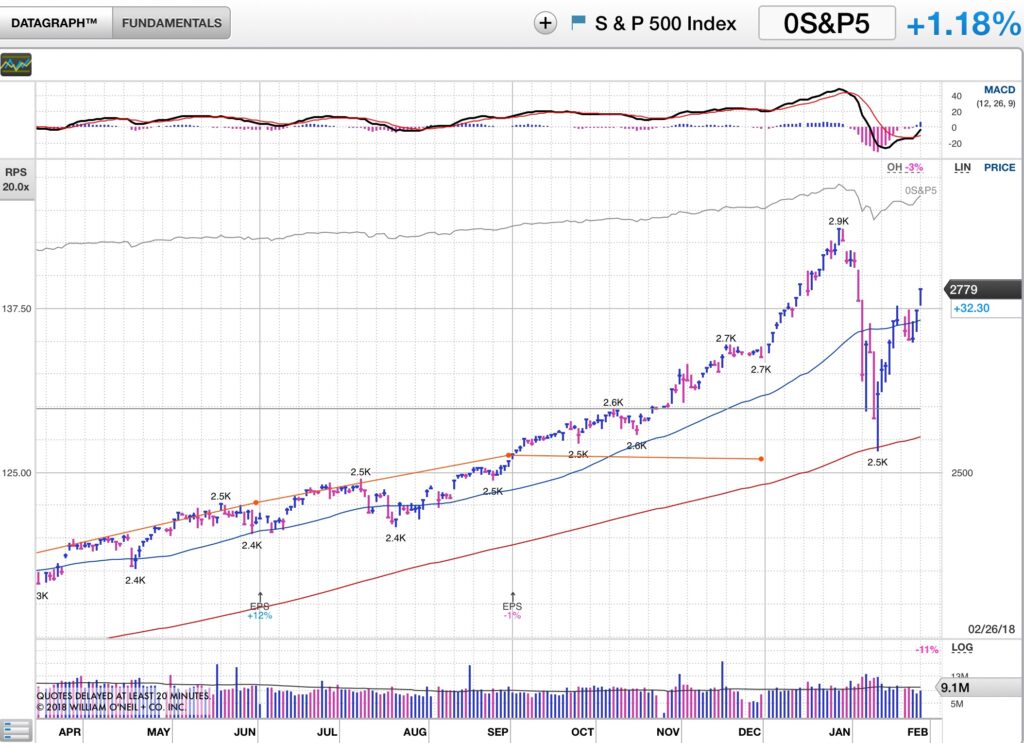Toggle LIN price scale

point(962,168)
